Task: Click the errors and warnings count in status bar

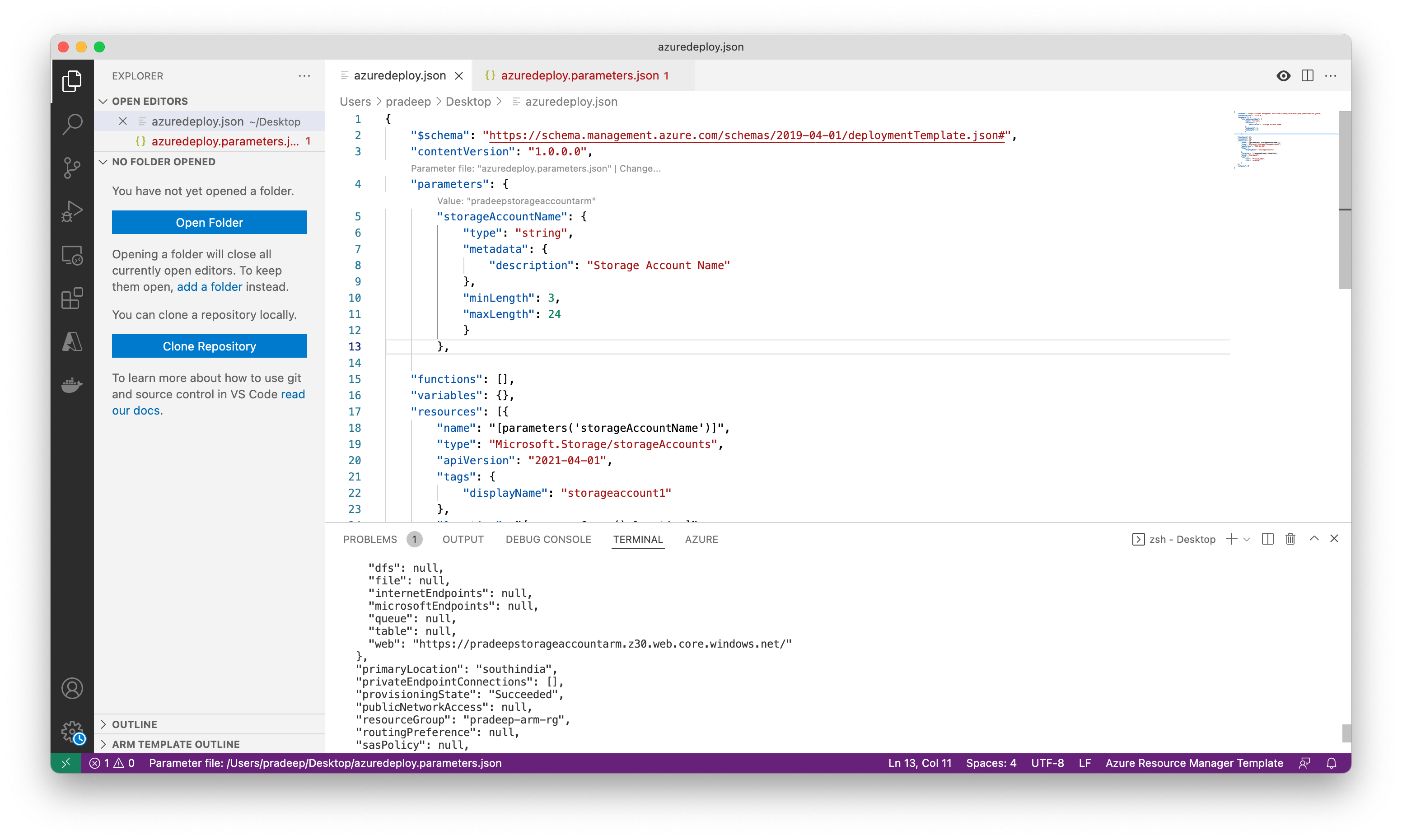Action: (x=112, y=763)
